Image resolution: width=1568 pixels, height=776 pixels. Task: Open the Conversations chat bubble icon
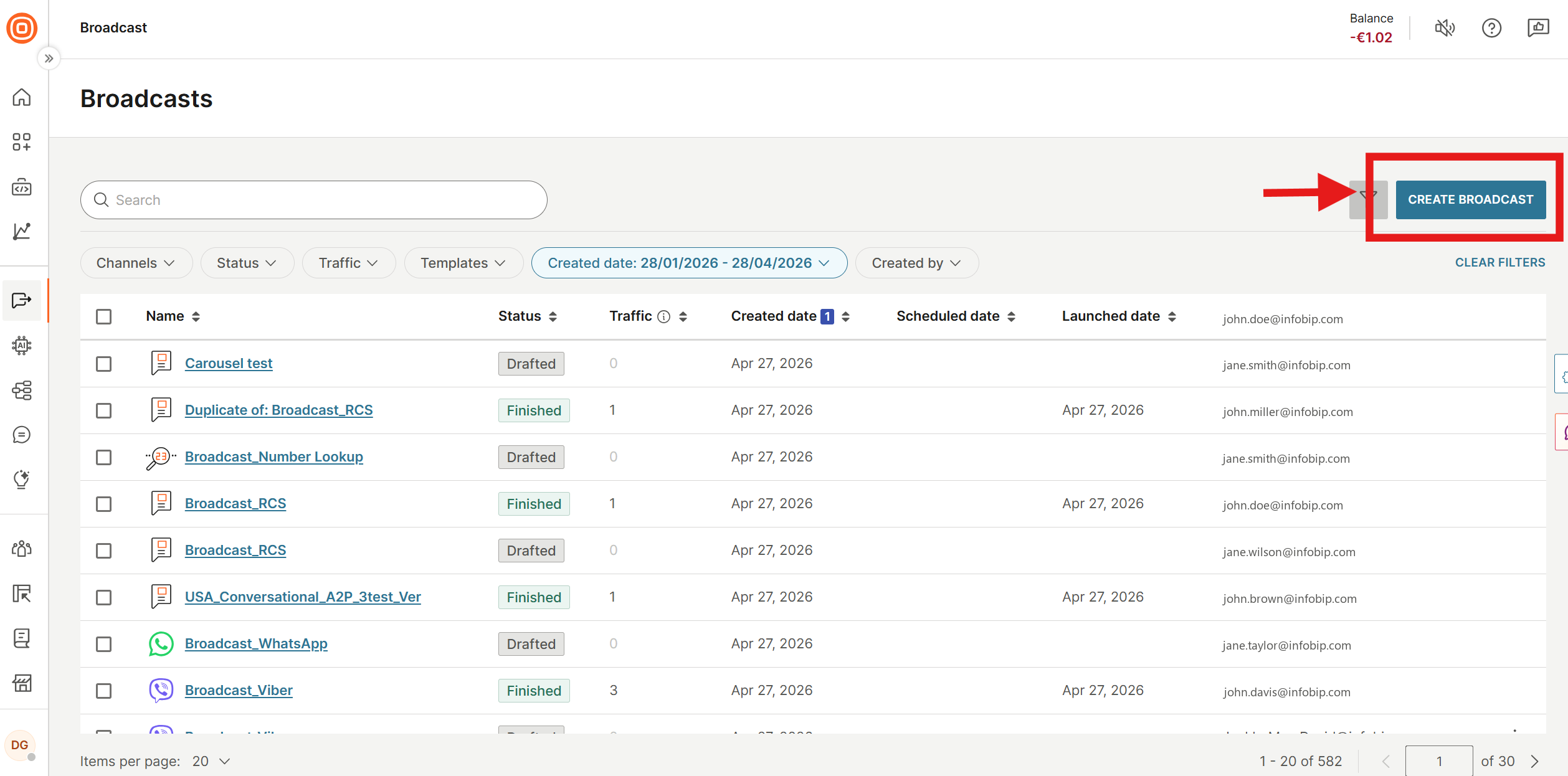pyautogui.click(x=22, y=435)
